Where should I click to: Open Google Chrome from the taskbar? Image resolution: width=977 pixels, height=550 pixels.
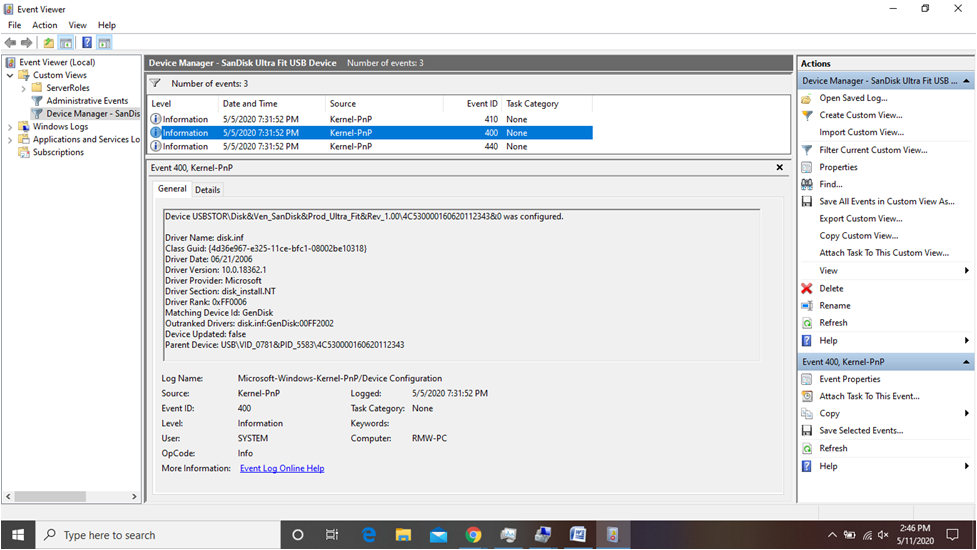click(474, 535)
